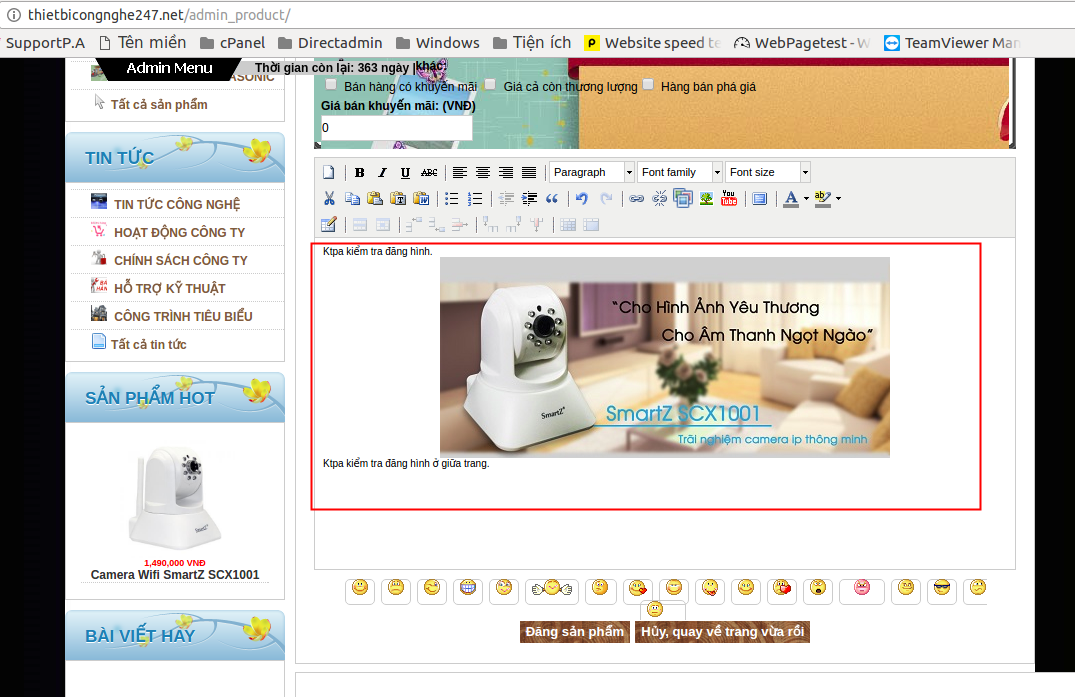The width and height of the screenshot is (1075, 697).
Task: Click the Copy icon in editor toolbar
Action: coord(352,199)
